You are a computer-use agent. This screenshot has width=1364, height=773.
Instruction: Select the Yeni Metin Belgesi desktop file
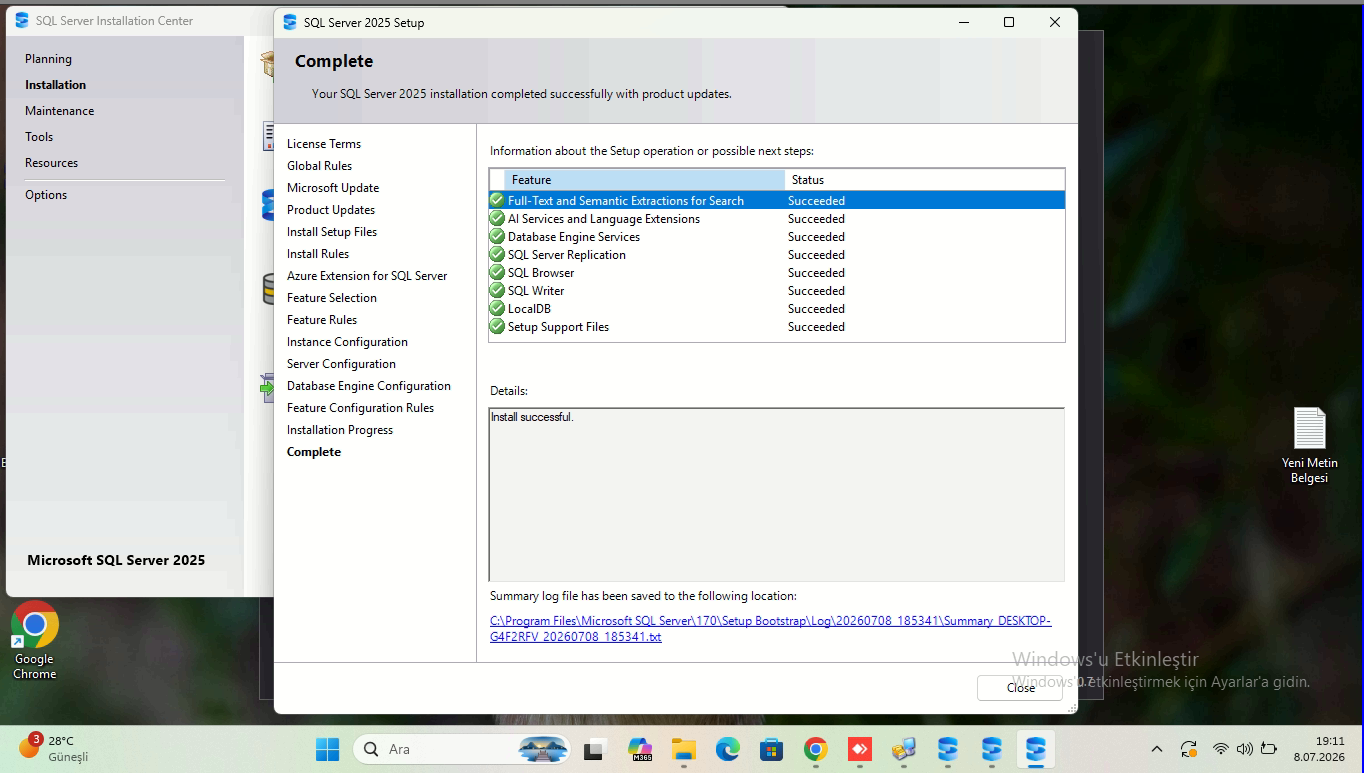(x=1309, y=446)
